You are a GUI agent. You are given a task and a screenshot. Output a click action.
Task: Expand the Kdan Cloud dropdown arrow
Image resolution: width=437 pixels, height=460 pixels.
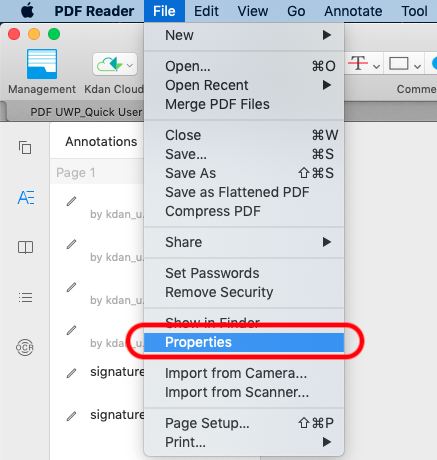(x=130, y=65)
